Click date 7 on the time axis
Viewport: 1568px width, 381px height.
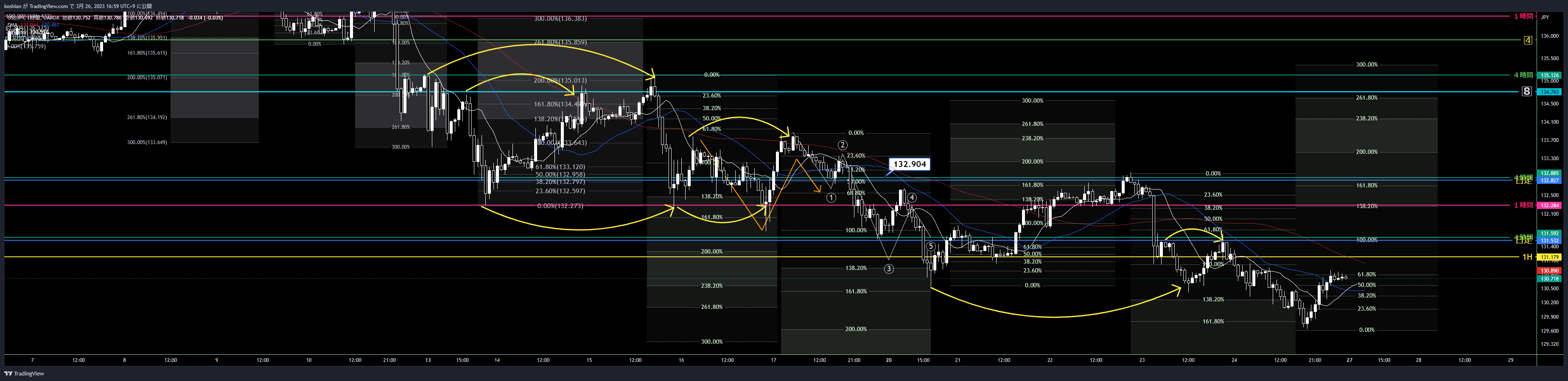pyautogui.click(x=32, y=360)
